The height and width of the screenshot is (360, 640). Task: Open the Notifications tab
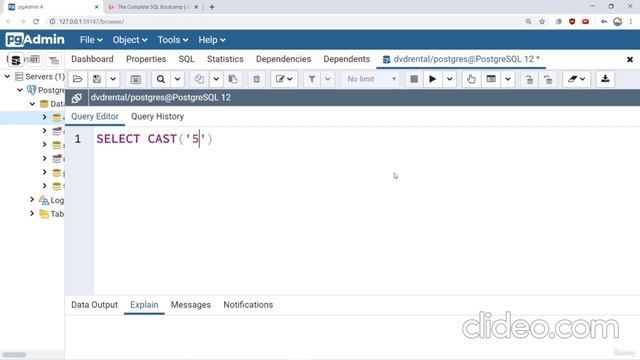pyautogui.click(x=248, y=305)
